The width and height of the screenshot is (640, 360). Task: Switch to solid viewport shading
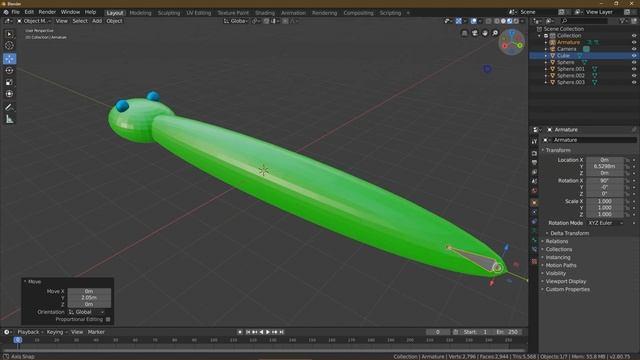[x=503, y=21]
